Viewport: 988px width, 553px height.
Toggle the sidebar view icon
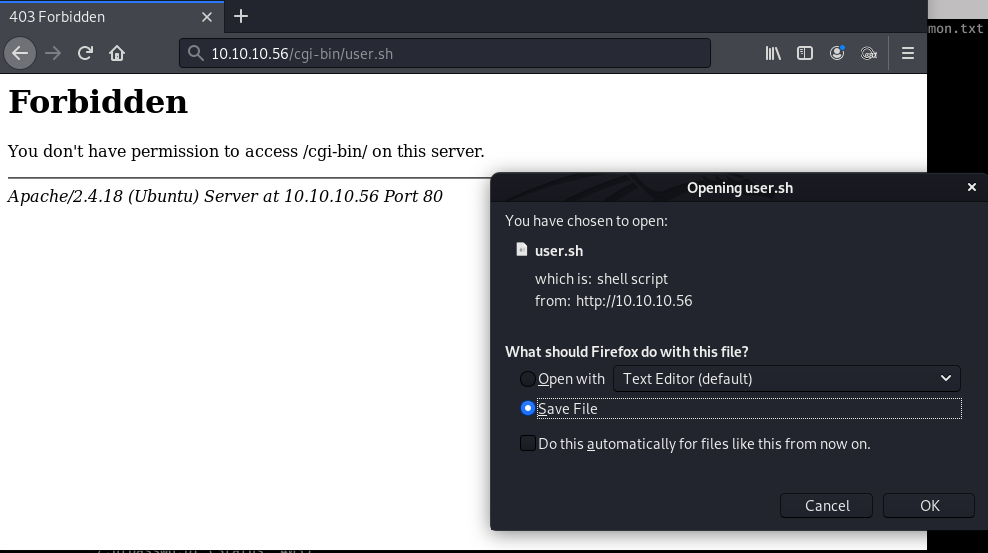tap(805, 54)
